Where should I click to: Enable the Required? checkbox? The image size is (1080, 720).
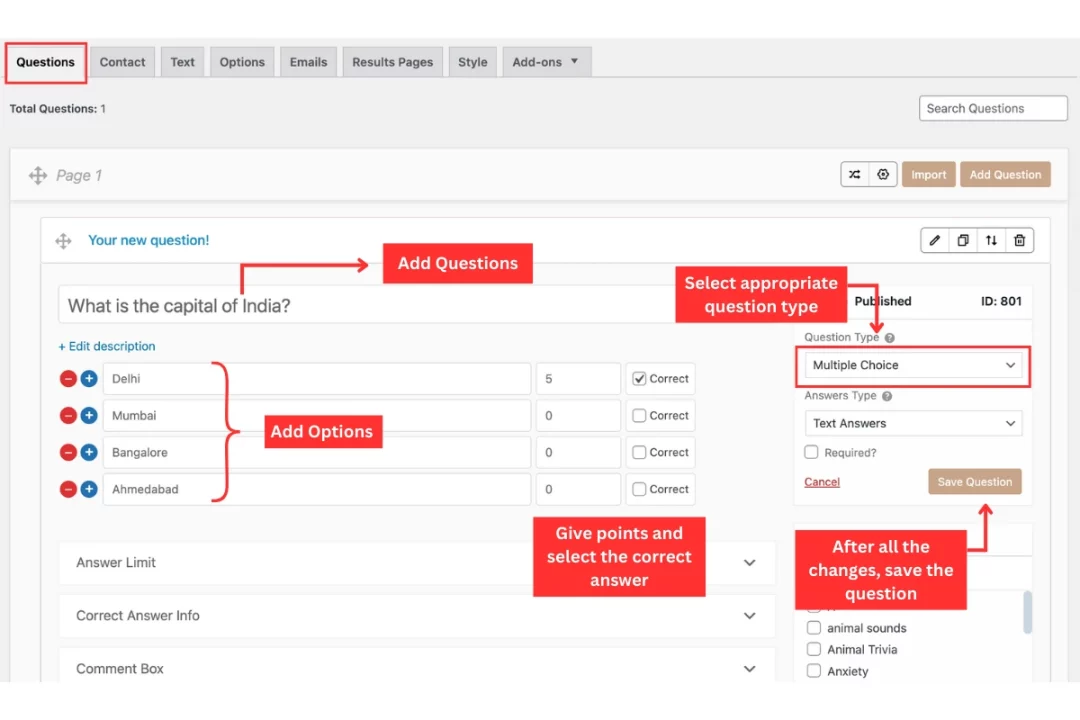(812, 453)
